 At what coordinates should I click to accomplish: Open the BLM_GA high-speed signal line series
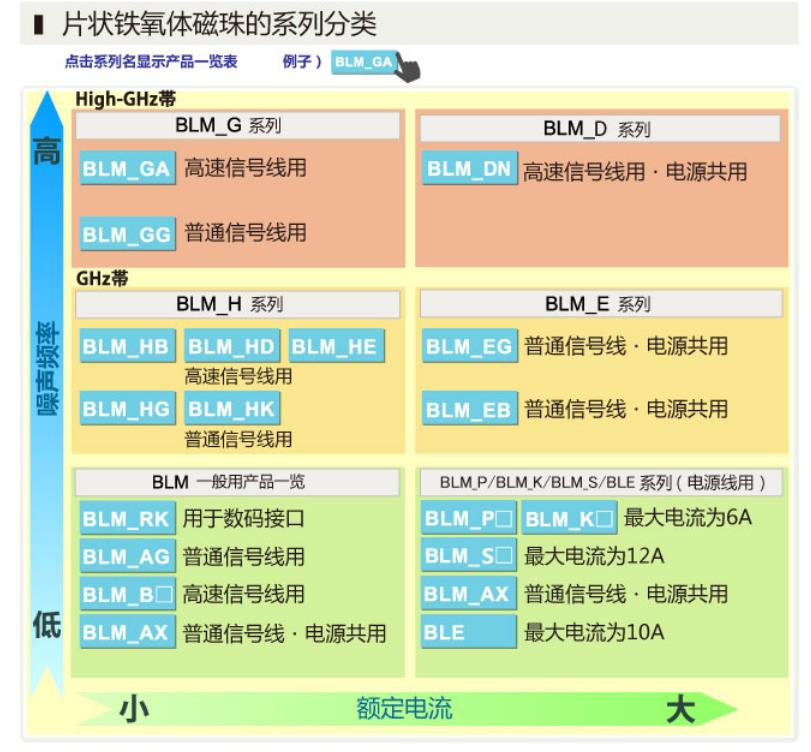coord(127,169)
